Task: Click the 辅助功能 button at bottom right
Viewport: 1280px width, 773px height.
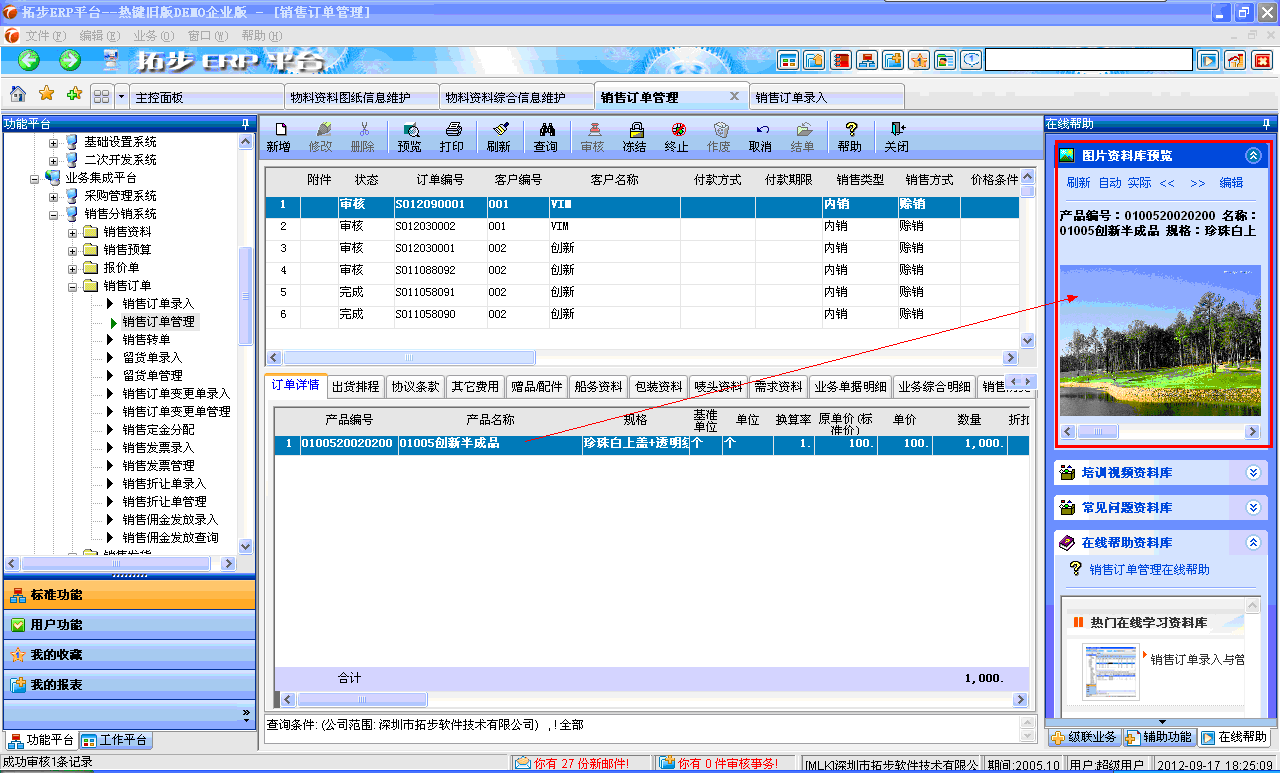Action: pyautogui.click(x=1160, y=737)
